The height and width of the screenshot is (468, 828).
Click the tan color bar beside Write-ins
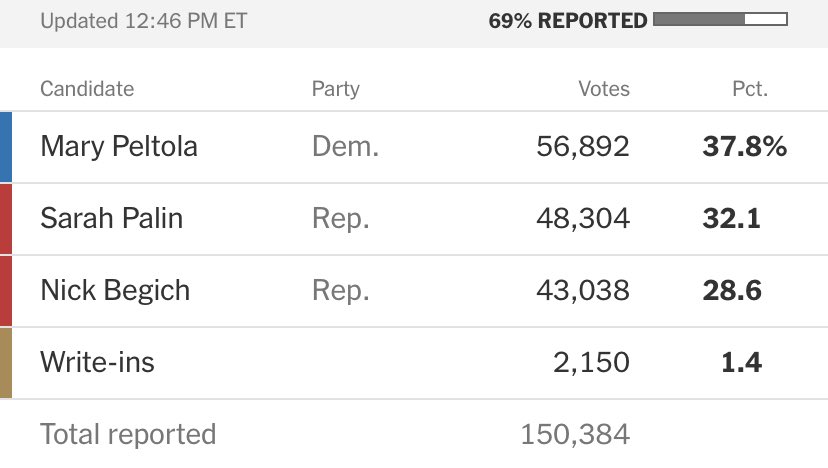(x=6, y=362)
